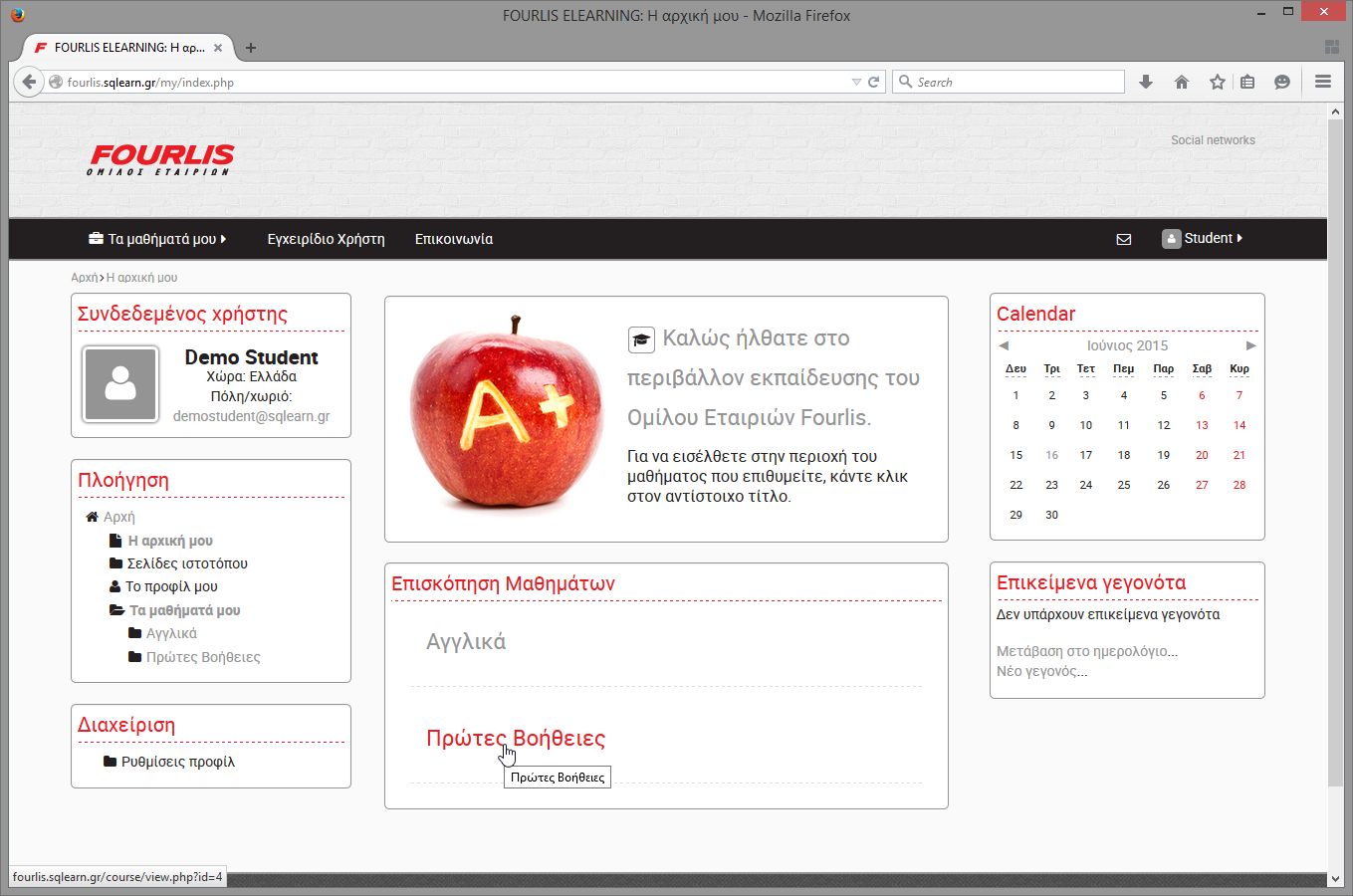Screen dimensions: 1353x896
Task: Click the user icon beside Το προφίλ μου
Action: coord(114,586)
